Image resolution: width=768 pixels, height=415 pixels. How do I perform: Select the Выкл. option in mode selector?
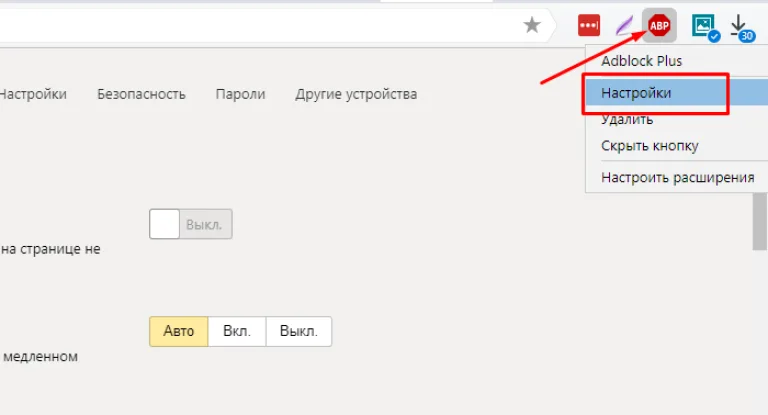299,331
